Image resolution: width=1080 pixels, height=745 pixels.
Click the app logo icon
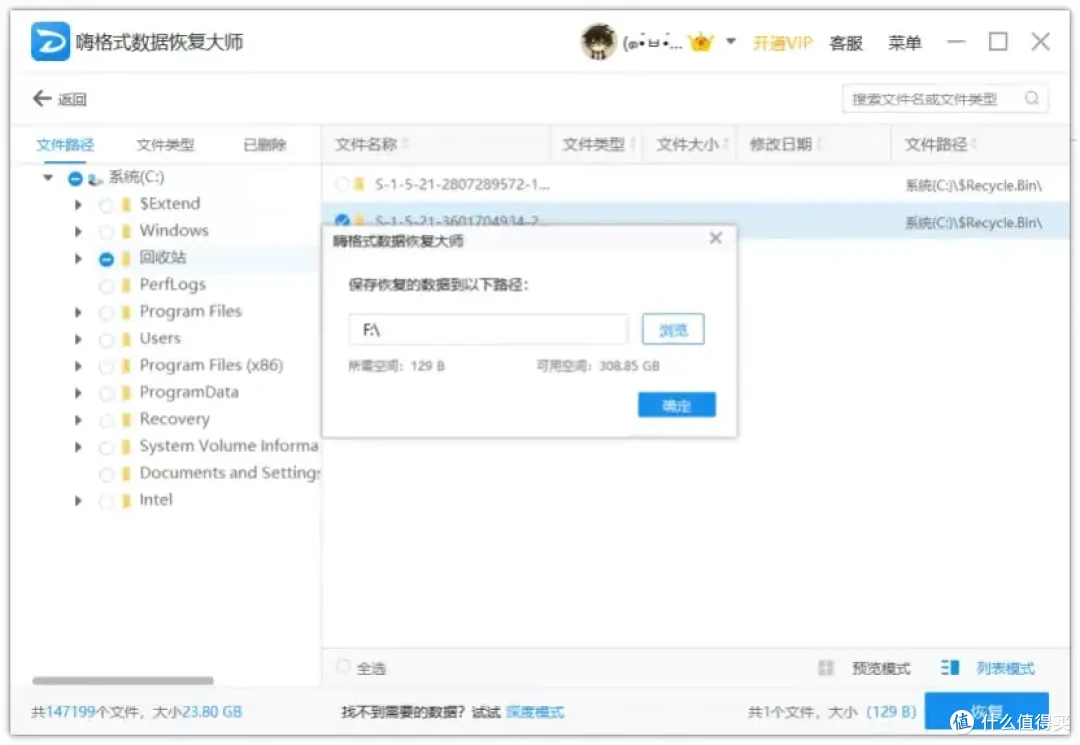(50, 41)
